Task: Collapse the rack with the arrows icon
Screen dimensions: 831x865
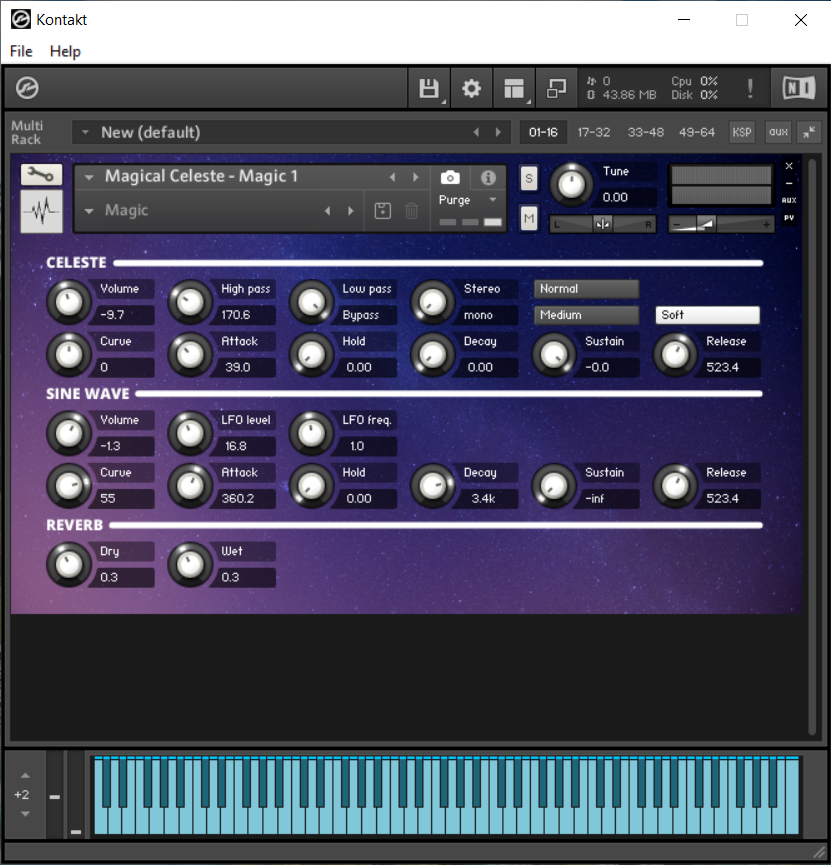Action: (x=809, y=132)
